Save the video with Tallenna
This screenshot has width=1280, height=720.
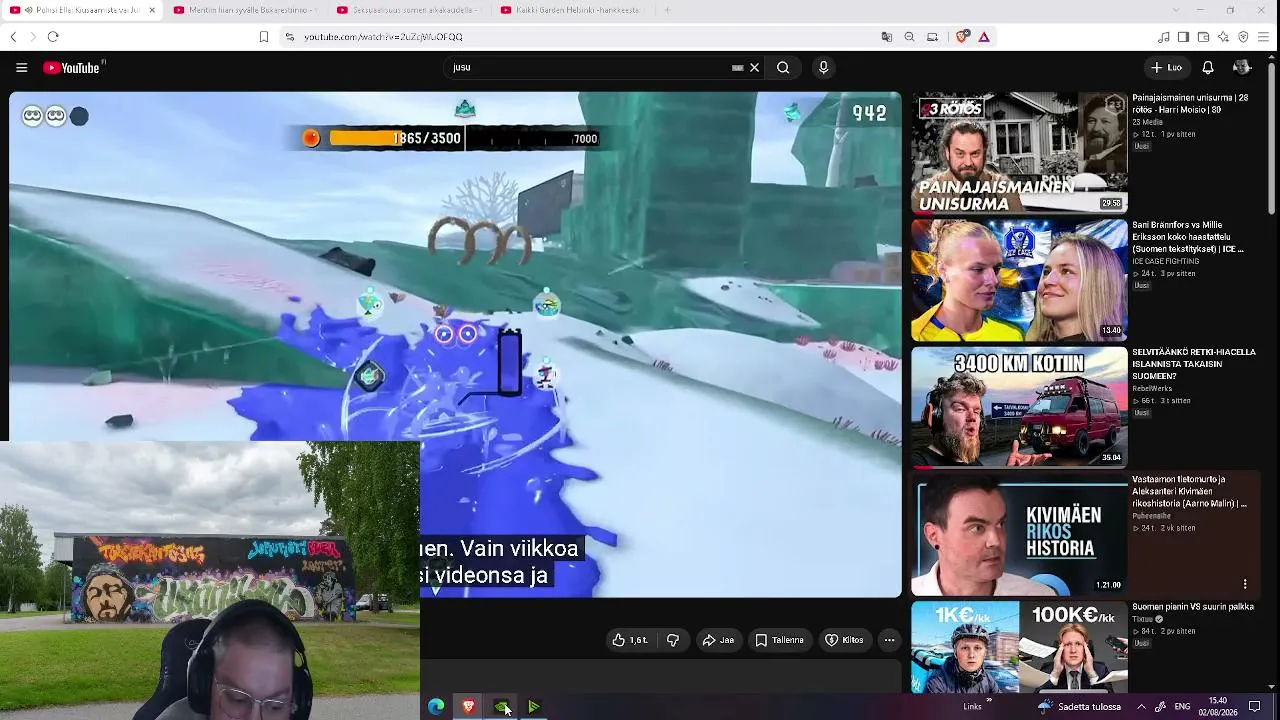[779, 640]
